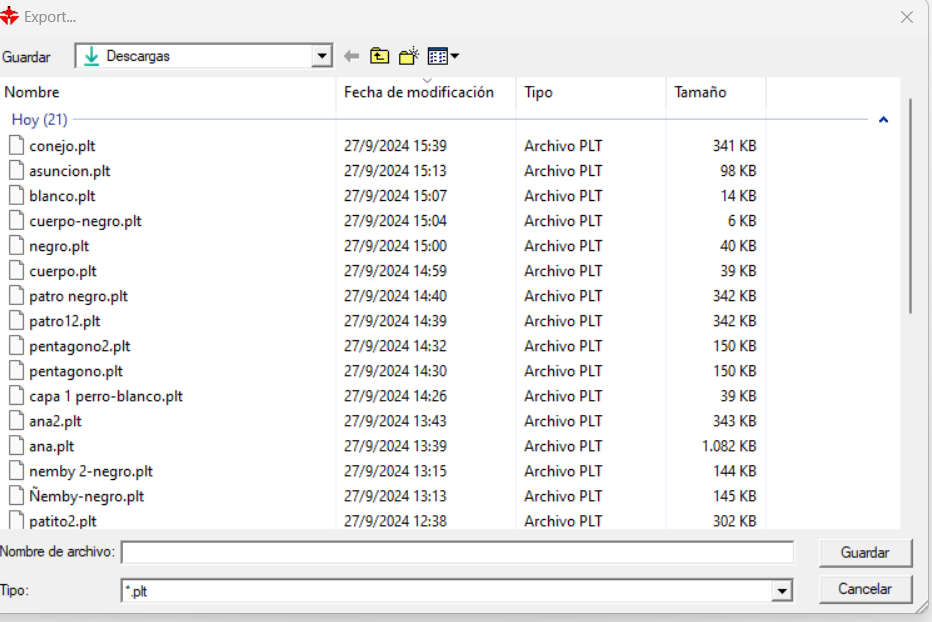
Task: Select the patito2.plt file name
Action: [x=62, y=521]
